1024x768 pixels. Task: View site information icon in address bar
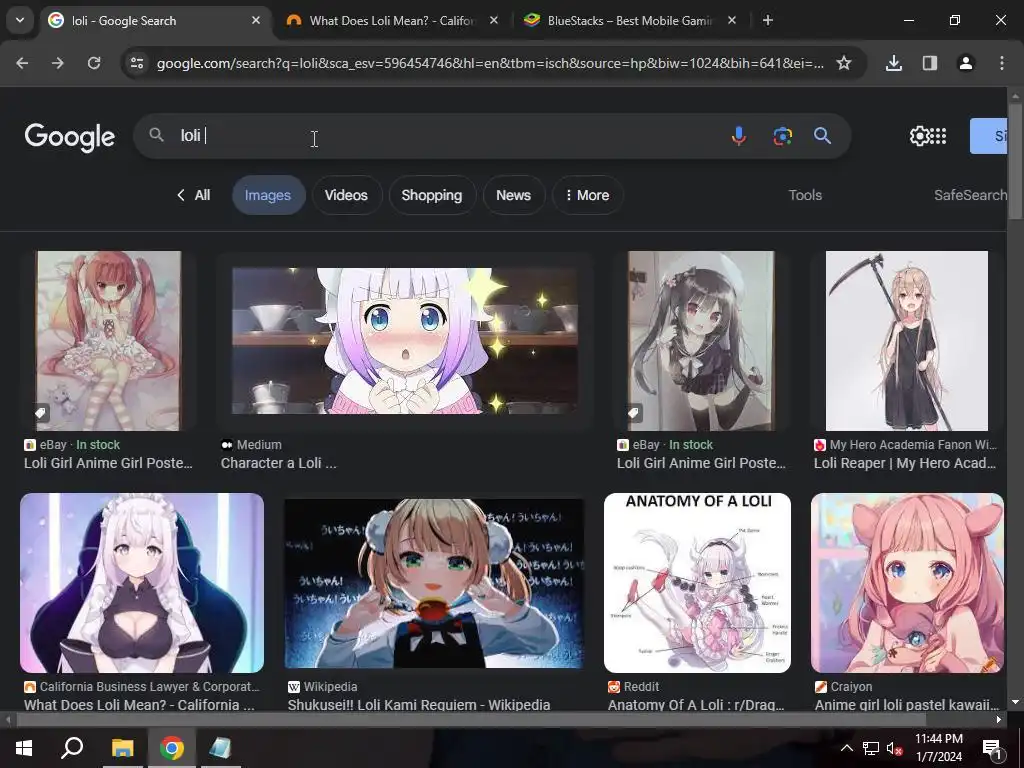[136, 63]
